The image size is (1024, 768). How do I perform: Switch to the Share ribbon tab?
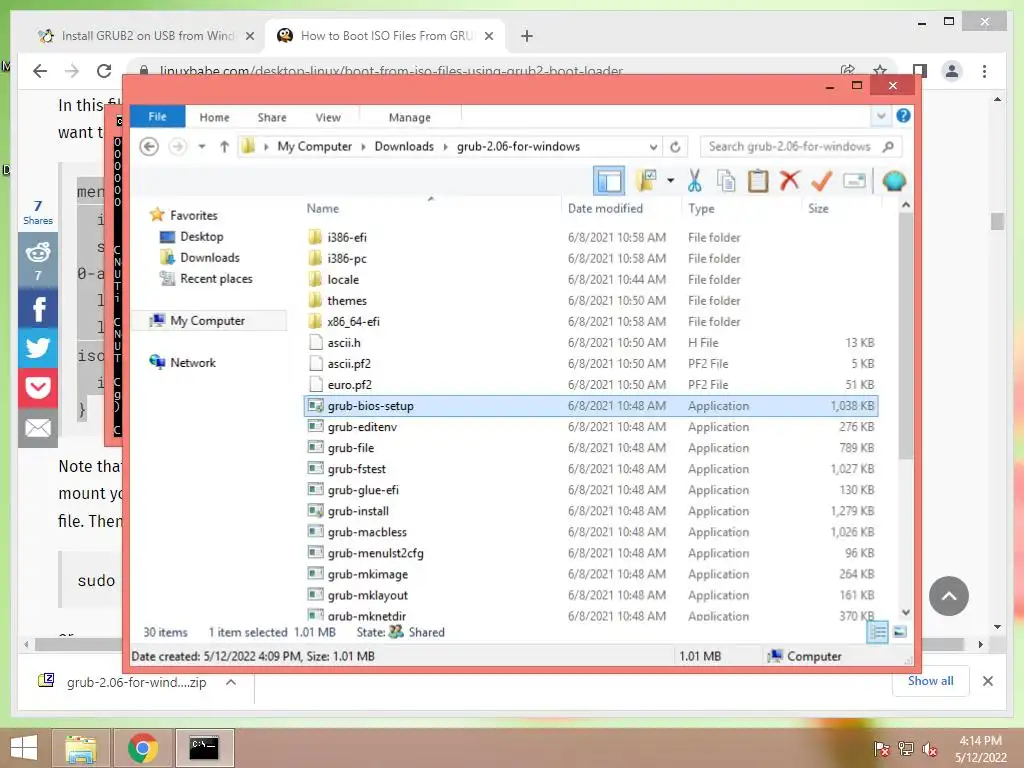point(272,117)
